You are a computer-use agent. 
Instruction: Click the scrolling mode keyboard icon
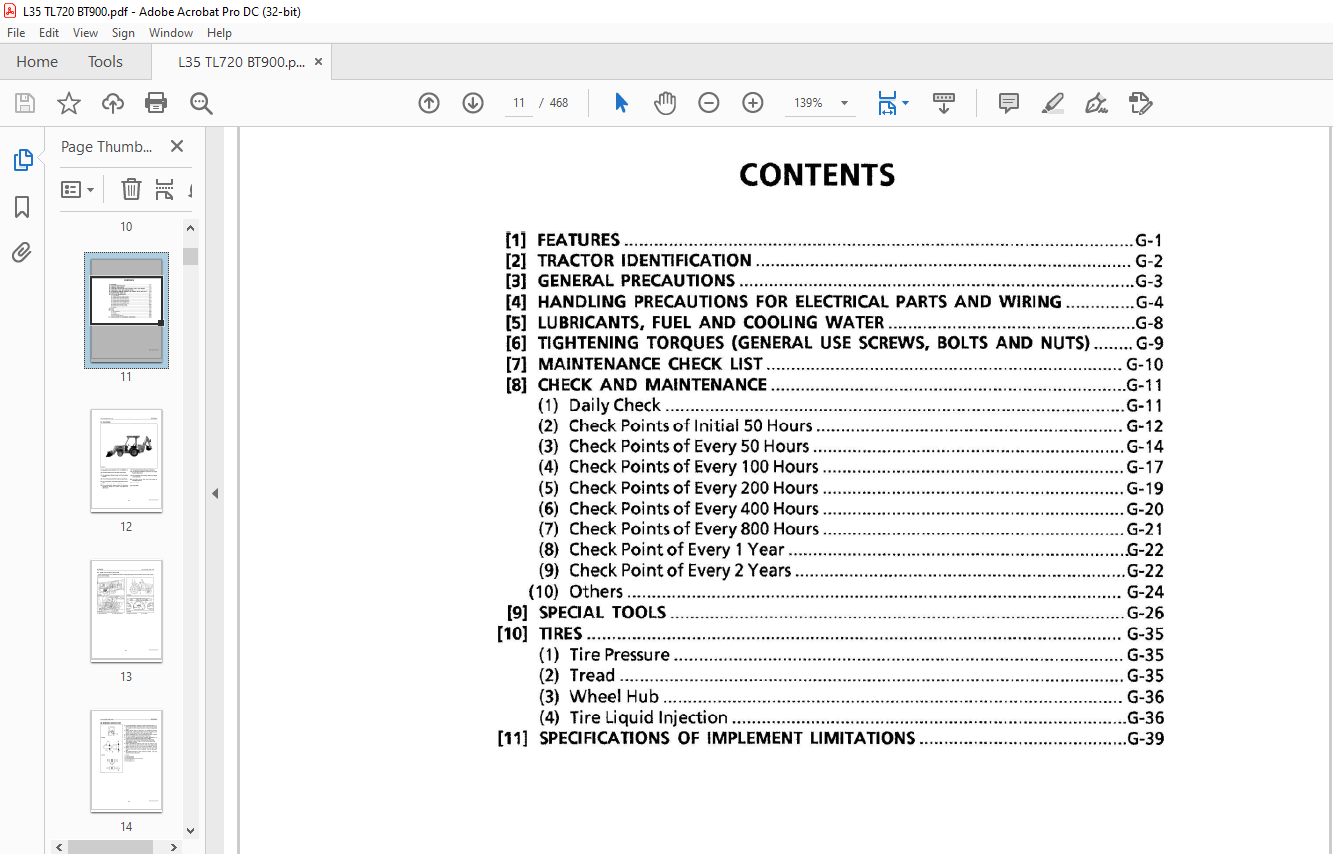point(944,103)
